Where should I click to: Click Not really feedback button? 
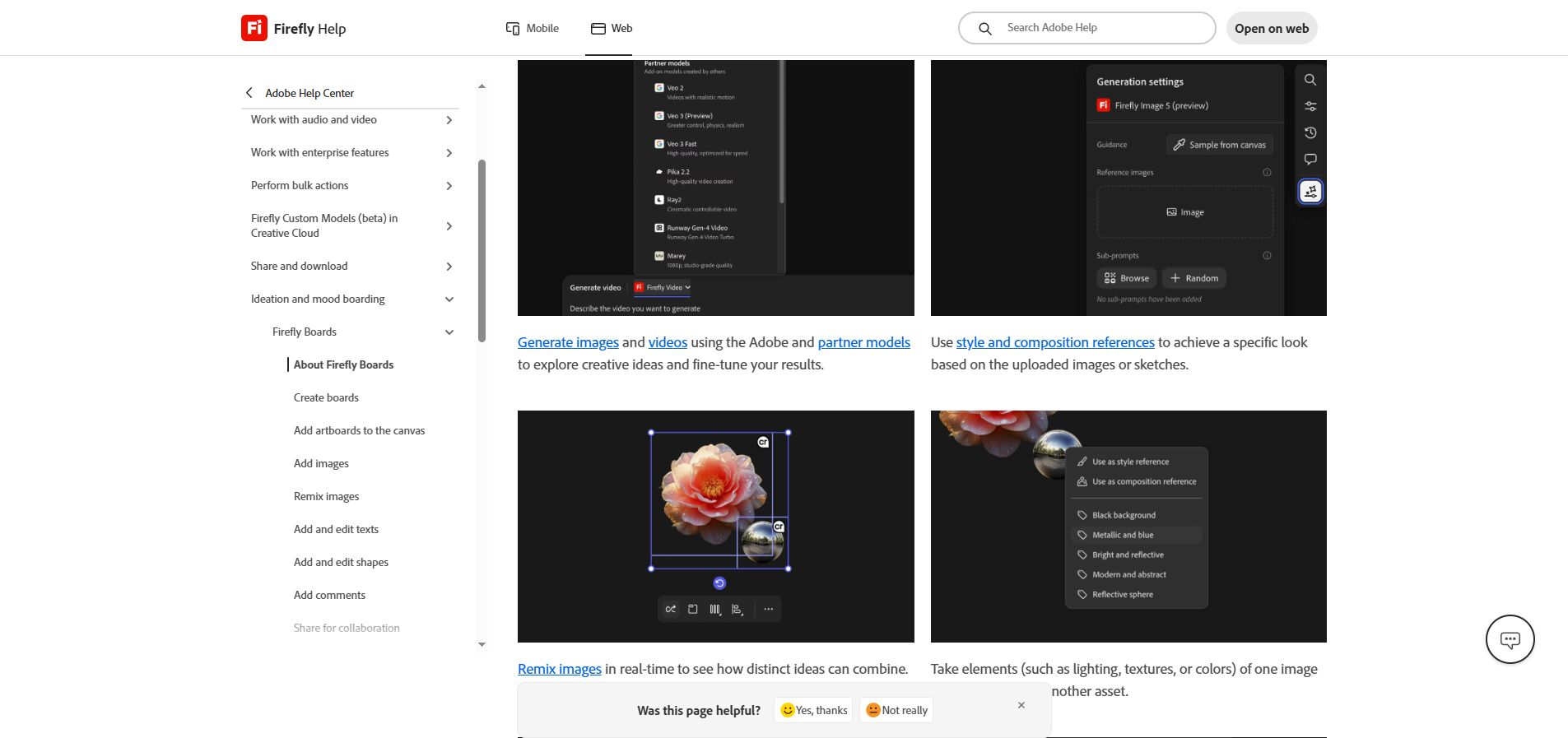896,710
